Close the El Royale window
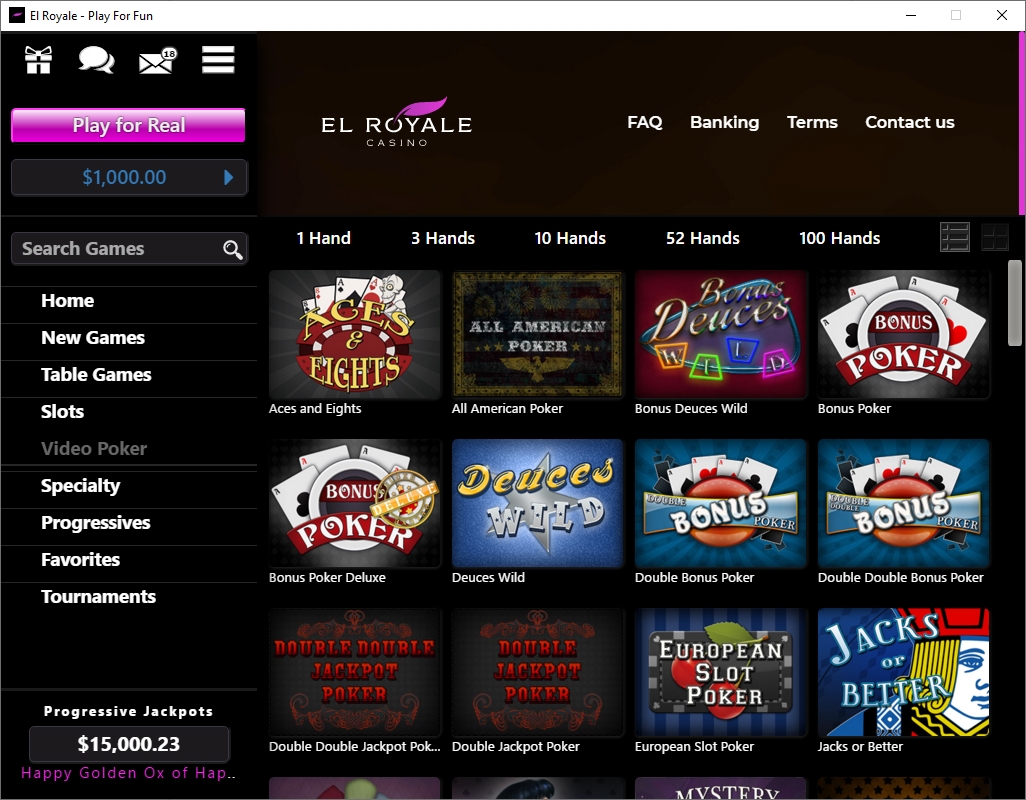 pos(1001,15)
